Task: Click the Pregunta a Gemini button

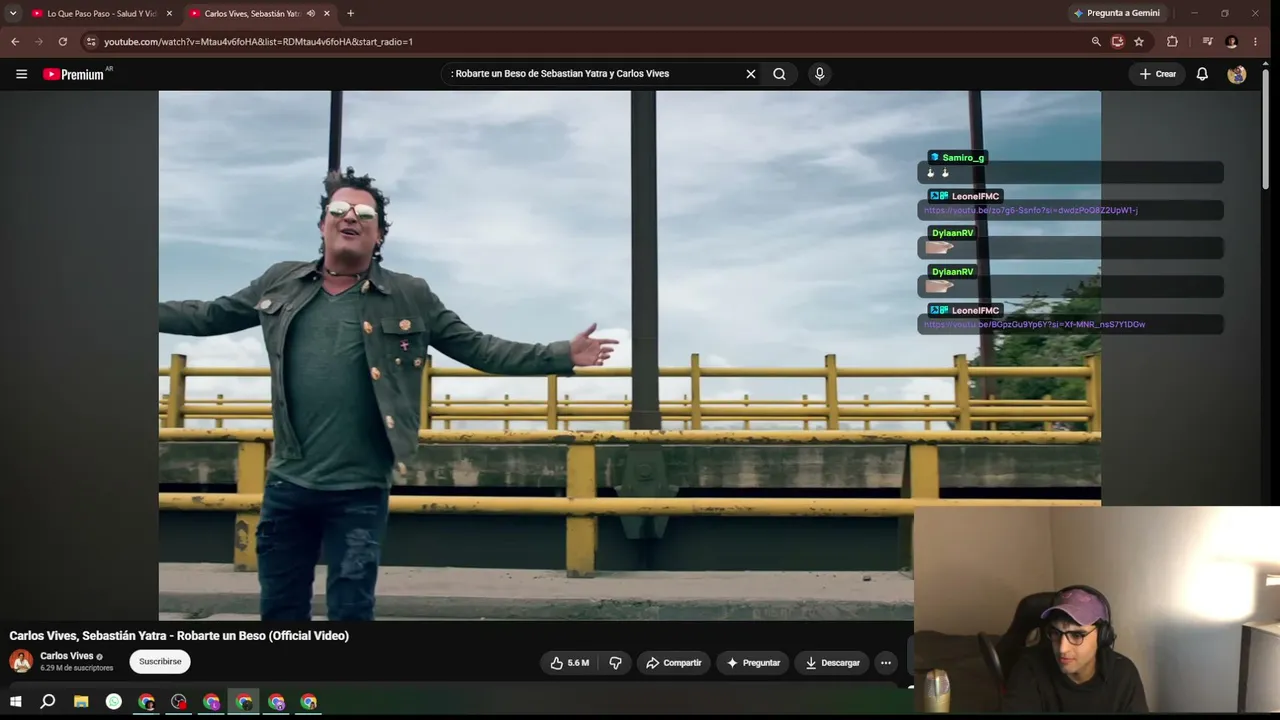Action: point(1116,14)
